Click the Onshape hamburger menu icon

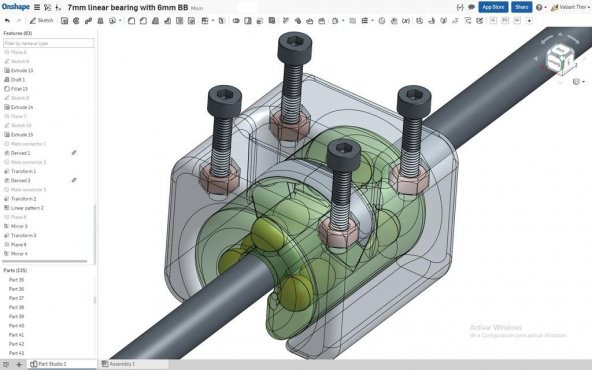37,7
